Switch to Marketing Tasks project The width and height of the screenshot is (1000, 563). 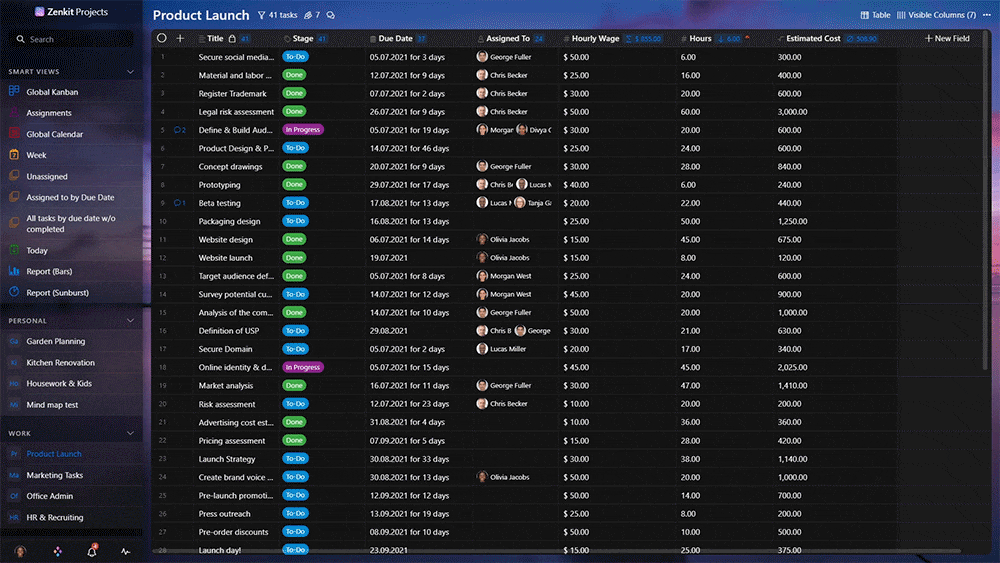click(x=54, y=475)
